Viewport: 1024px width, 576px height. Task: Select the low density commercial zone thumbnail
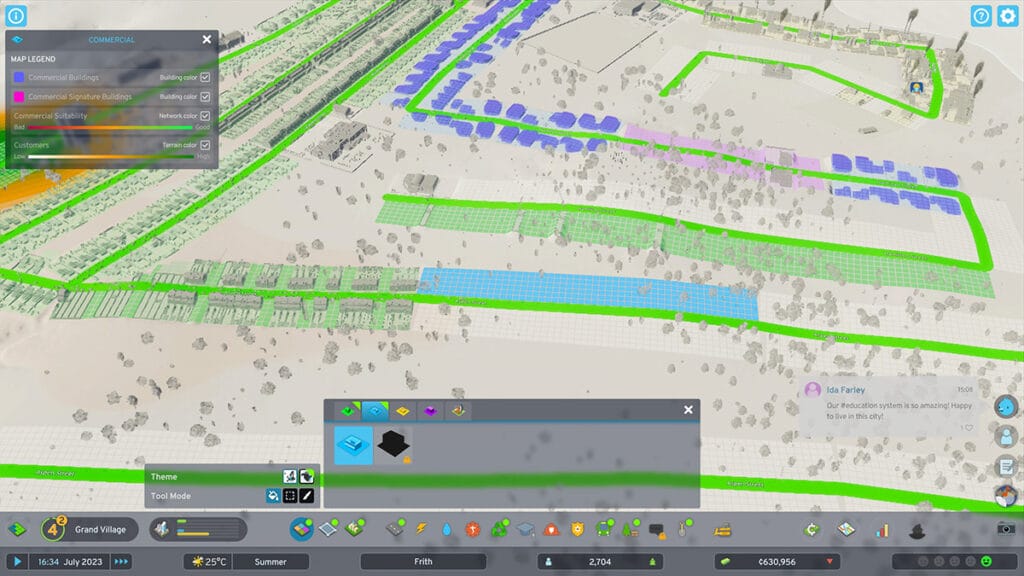(x=353, y=444)
